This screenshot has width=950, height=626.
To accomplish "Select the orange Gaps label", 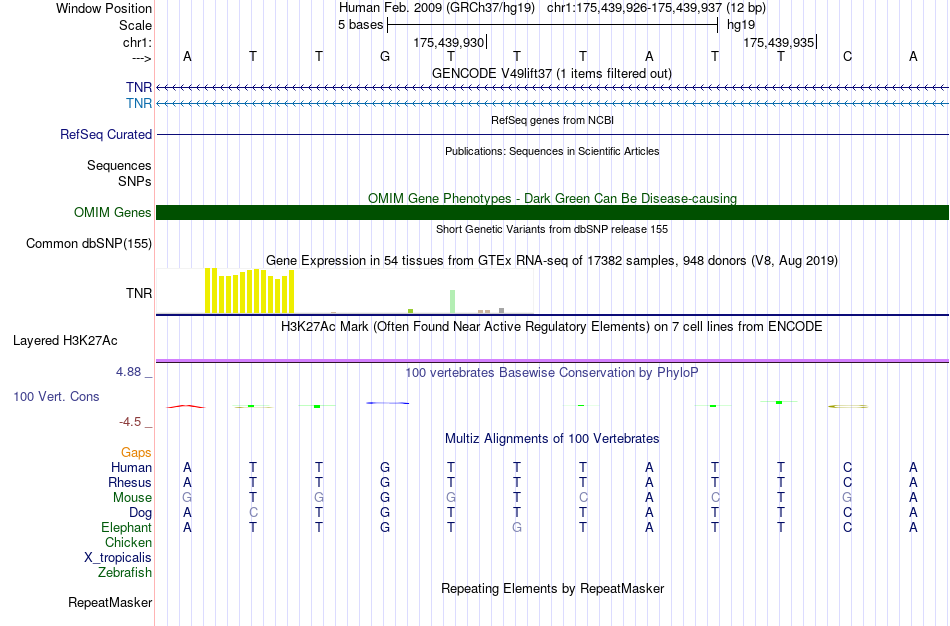I will click(x=136, y=453).
